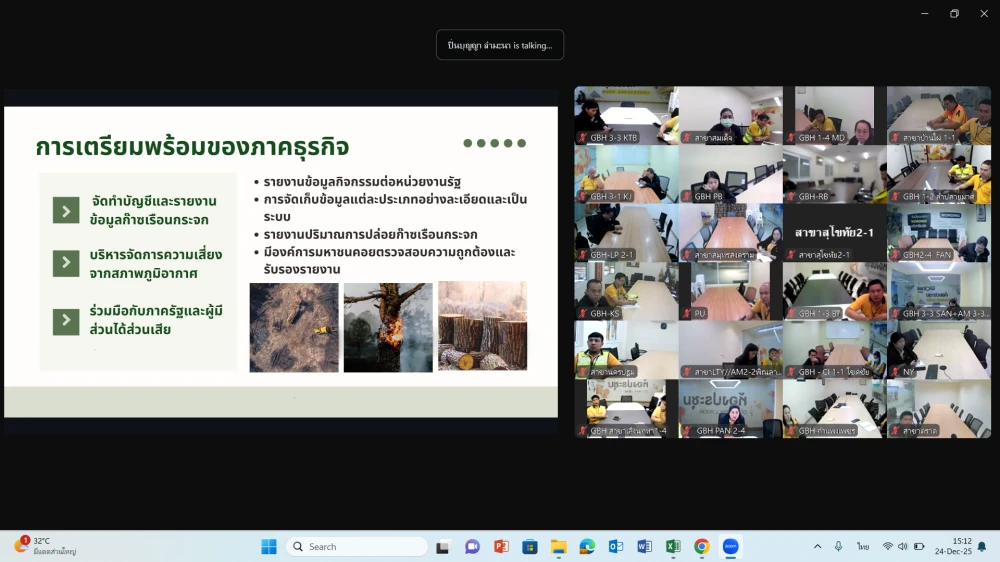
Task: Open Microsoft Store from the taskbar
Action: (530, 547)
